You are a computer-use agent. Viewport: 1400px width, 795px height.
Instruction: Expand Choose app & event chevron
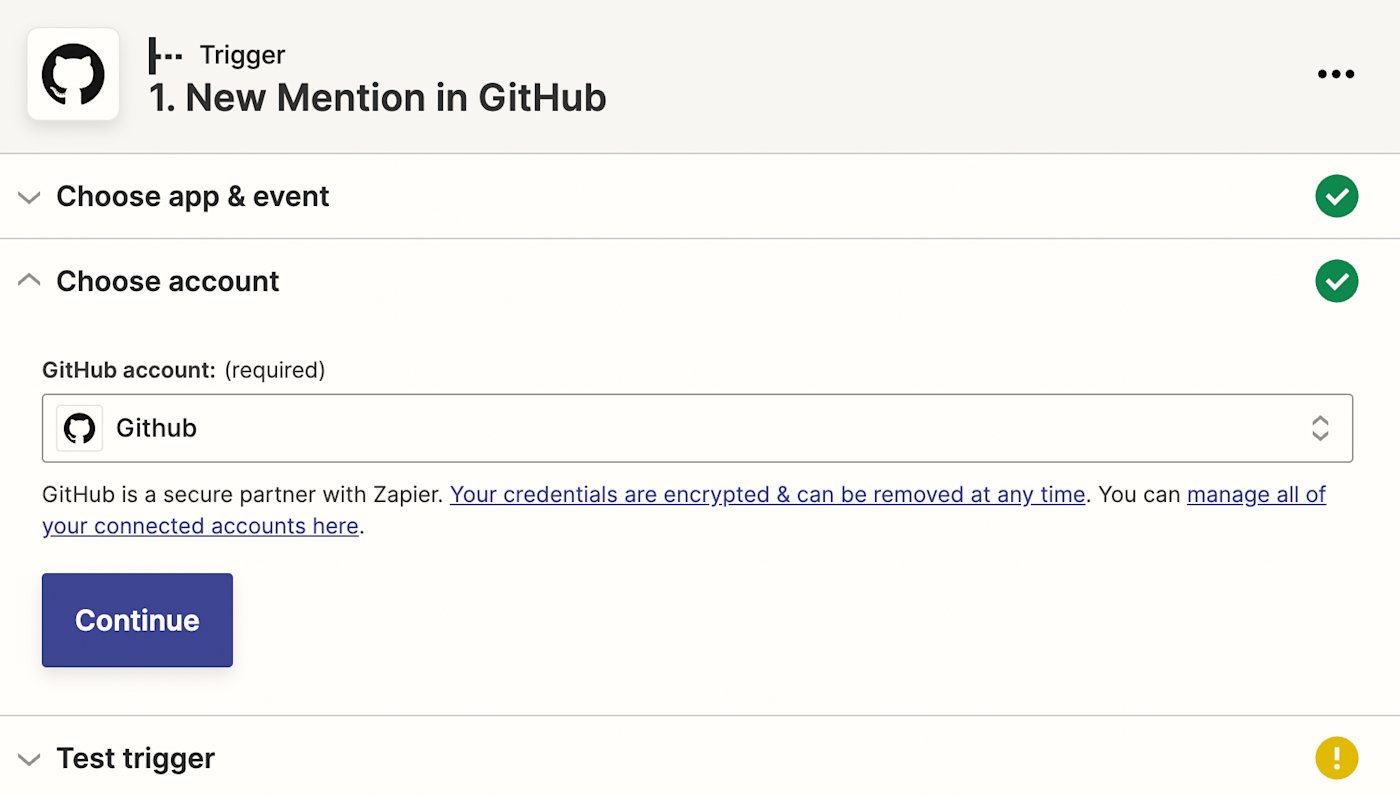[x=29, y=197]
